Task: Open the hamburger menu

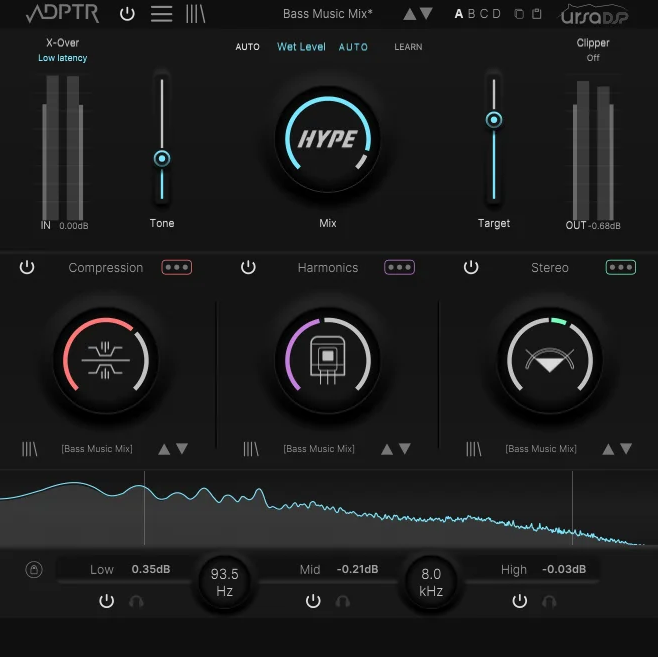Action: pyautogui.click(x=162, y=14)
